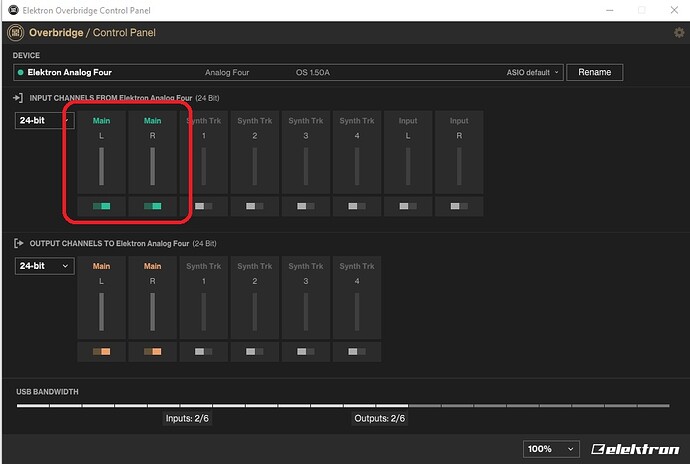This screenshot has width=690, height=464.
Task: Open the output channels 24-bit dropdown
Action: (x=44, y=266)
